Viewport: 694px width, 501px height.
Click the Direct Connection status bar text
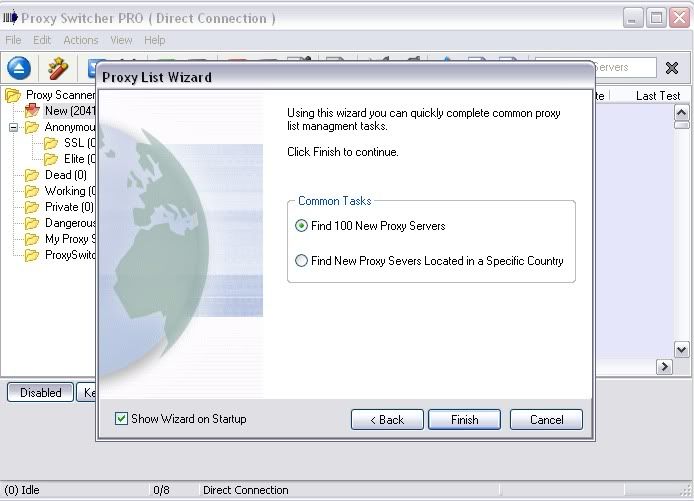[x=246, y=490]
